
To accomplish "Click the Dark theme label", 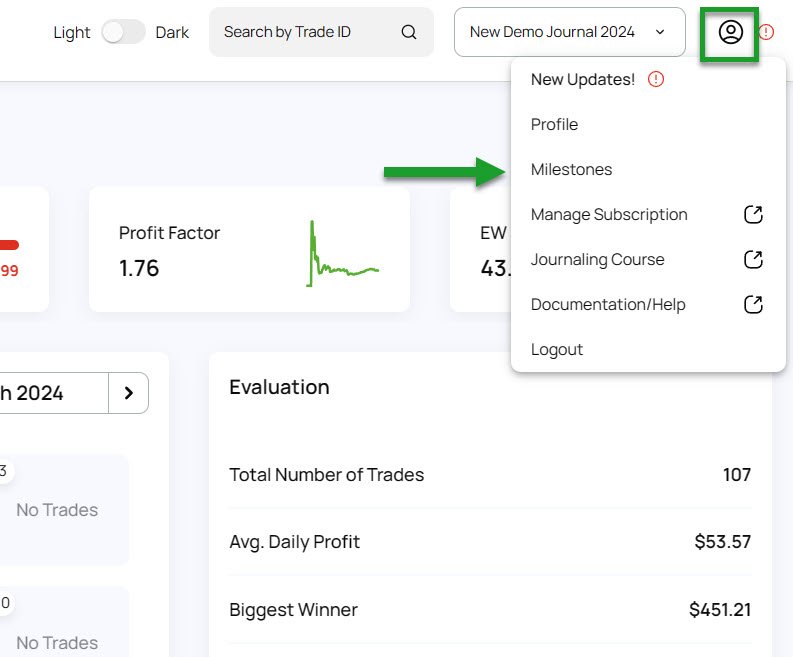I will click(x=172, y=32).
